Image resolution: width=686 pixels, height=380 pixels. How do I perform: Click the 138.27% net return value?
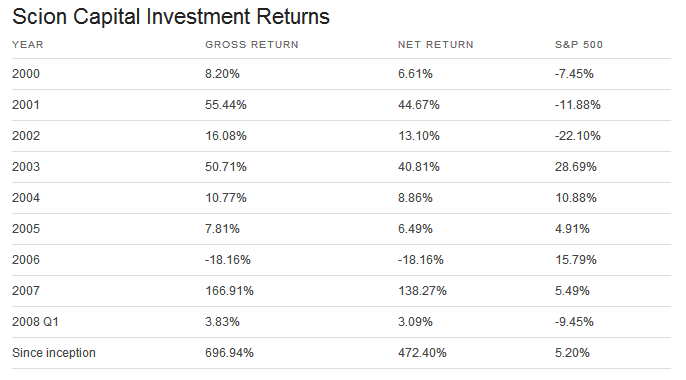(422, 291)
